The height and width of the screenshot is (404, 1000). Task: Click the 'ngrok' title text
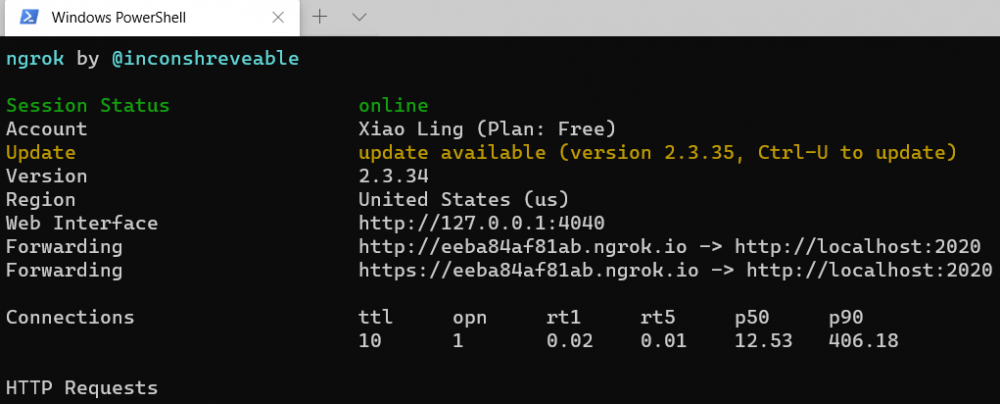point(35,59)
